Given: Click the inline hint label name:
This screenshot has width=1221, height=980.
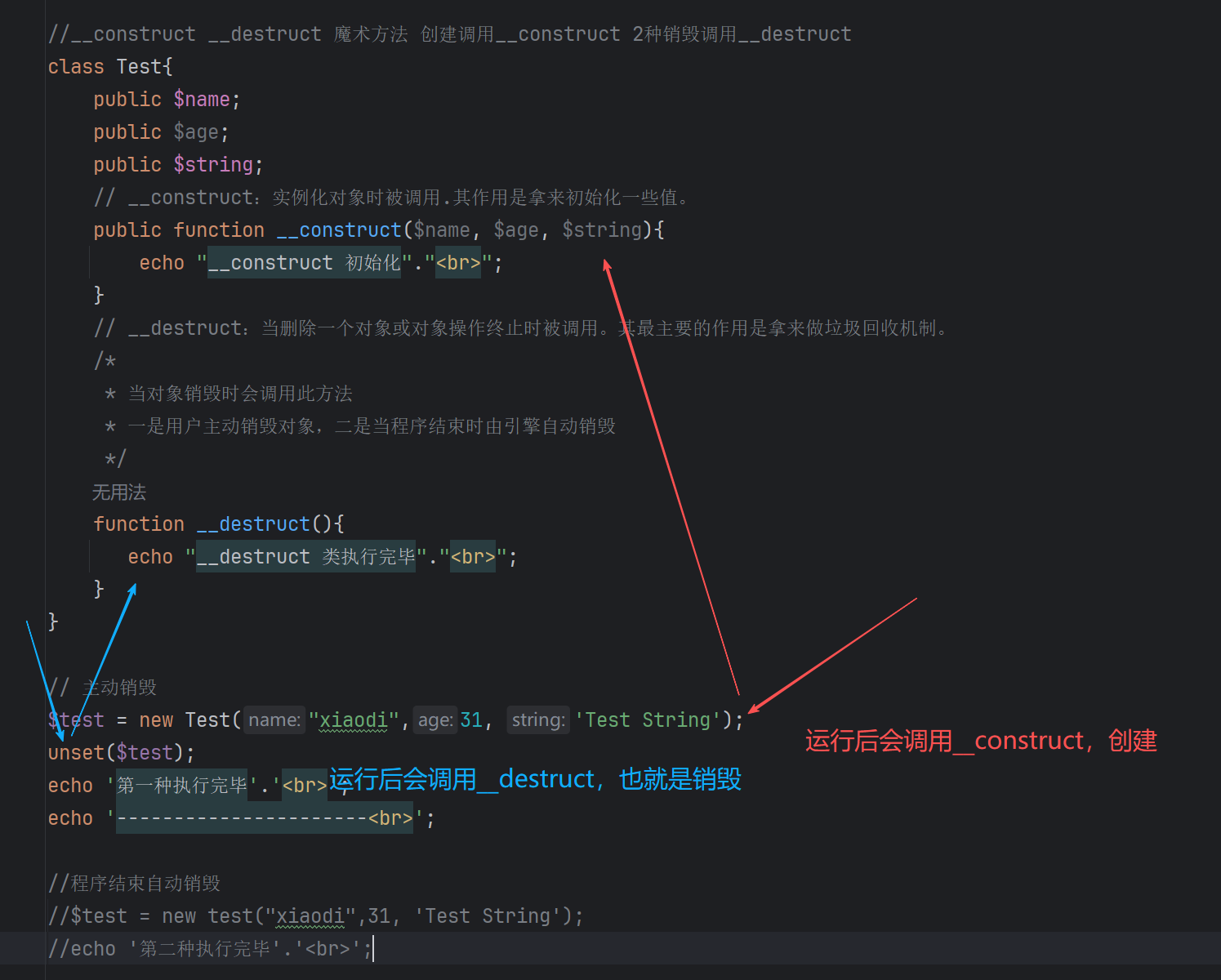Looking at the screenshot, I should point(273,719).
